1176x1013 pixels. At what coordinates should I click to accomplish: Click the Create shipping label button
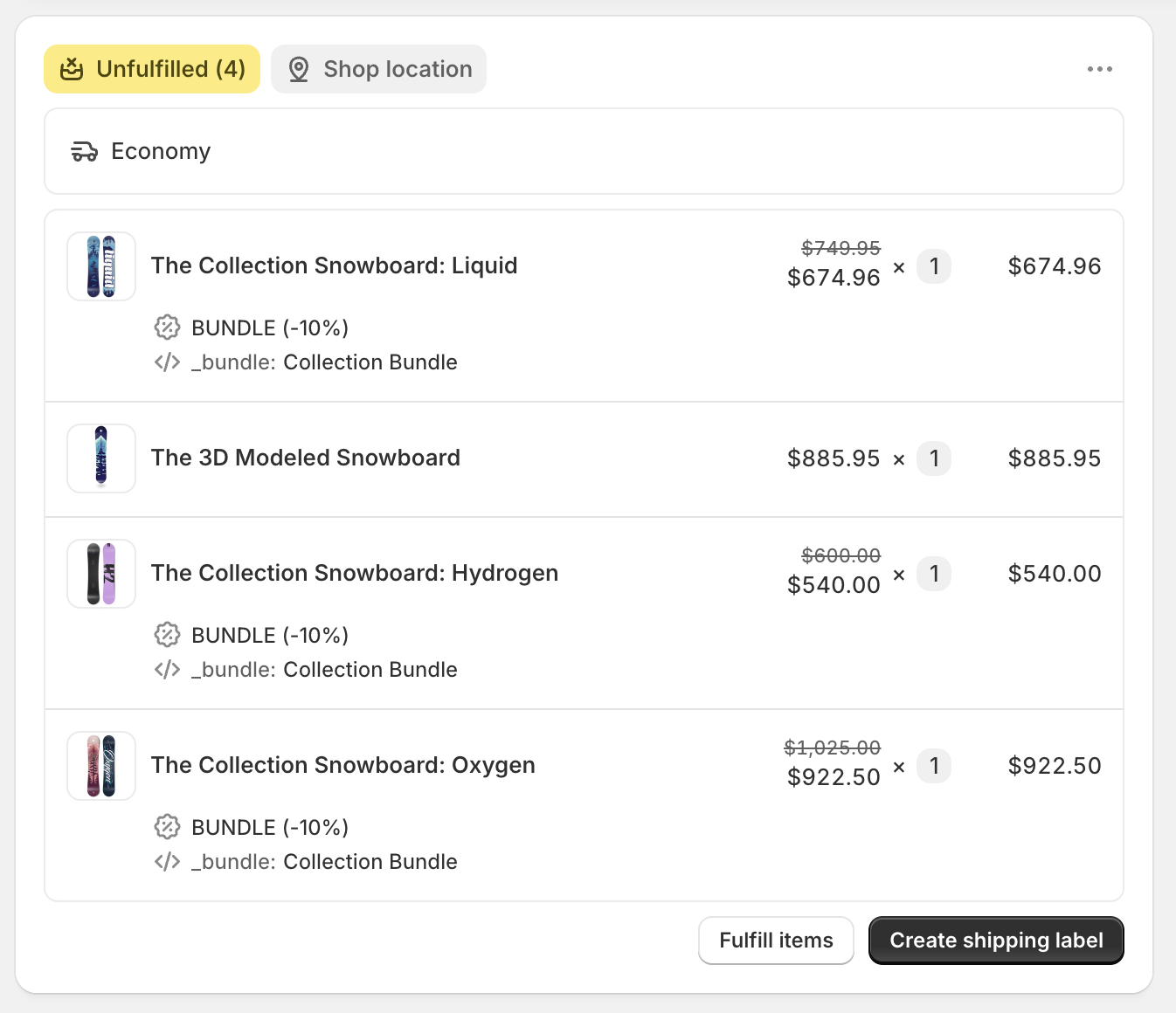click(995, 941)
